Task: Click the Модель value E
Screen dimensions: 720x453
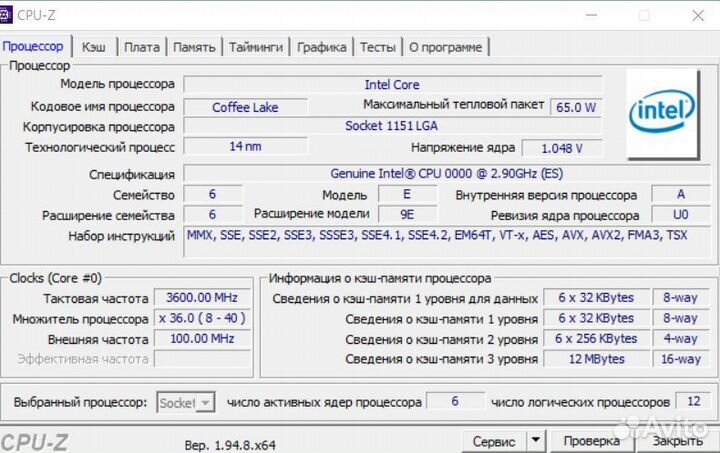Action: pyautogui.click(x=407, y=194)
